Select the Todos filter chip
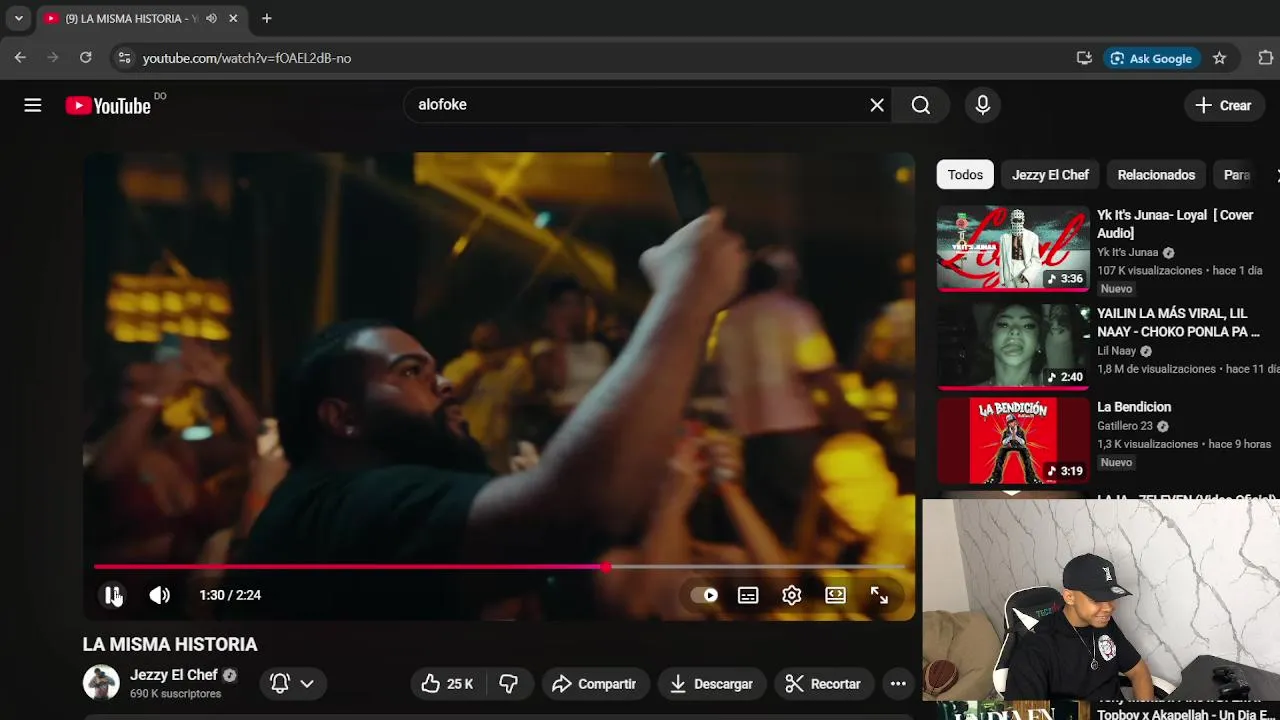 (965, 175)
